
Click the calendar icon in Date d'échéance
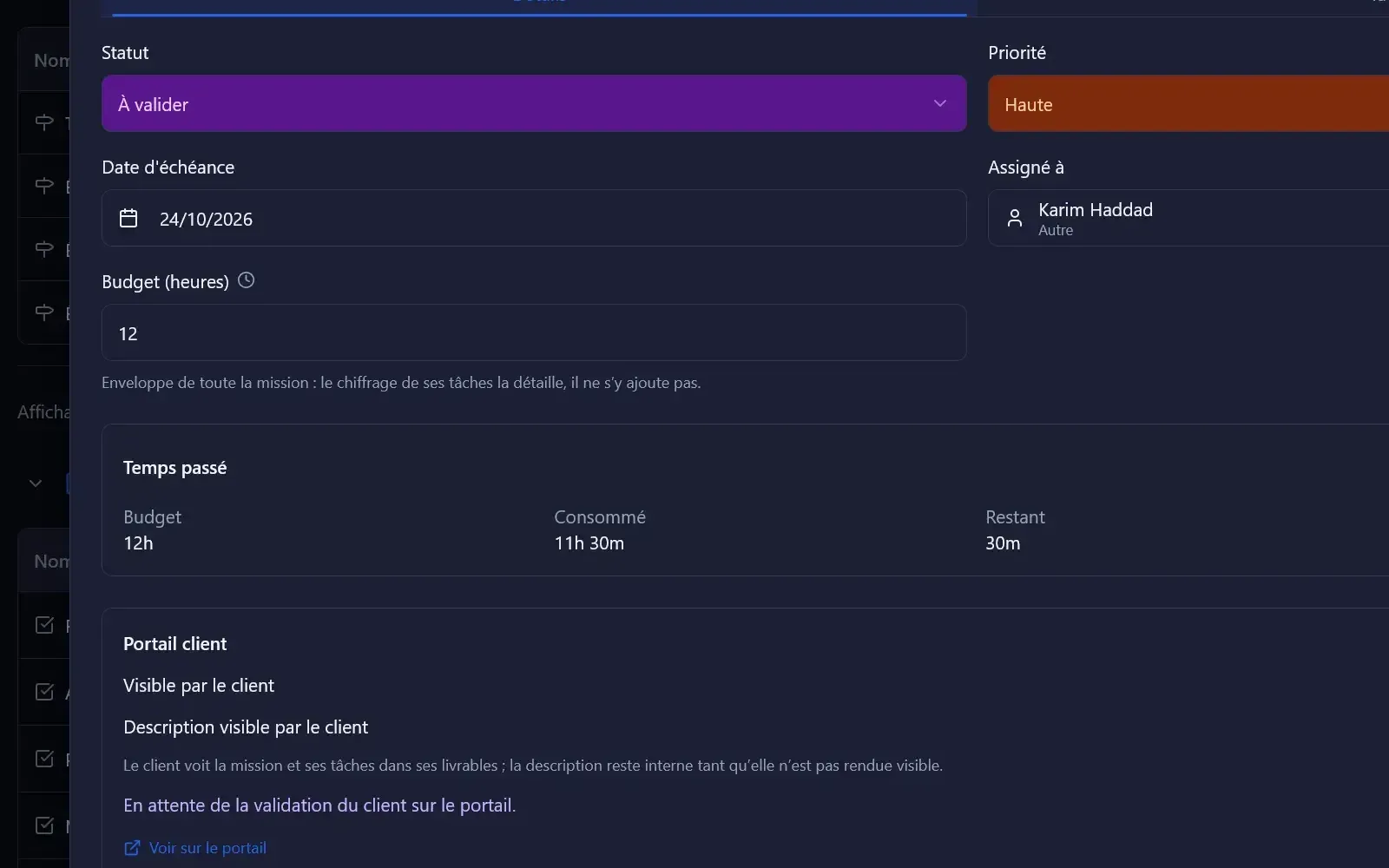[x=128, y=218]
